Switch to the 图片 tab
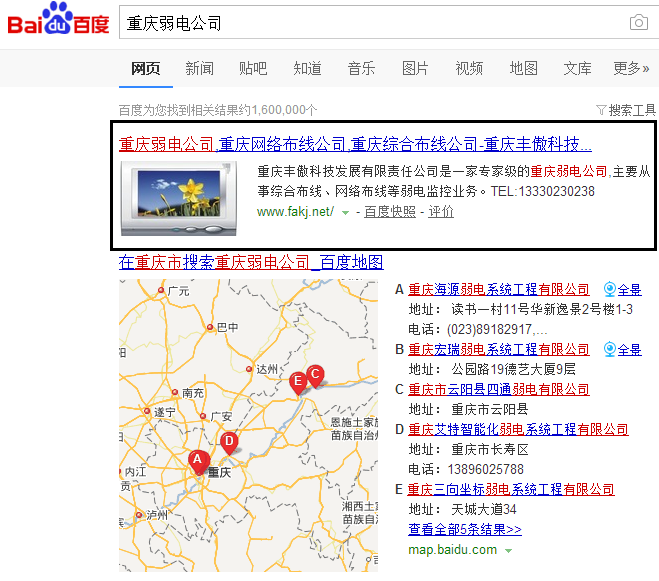This screenshot has height=581, width=659. pos(415,68)
